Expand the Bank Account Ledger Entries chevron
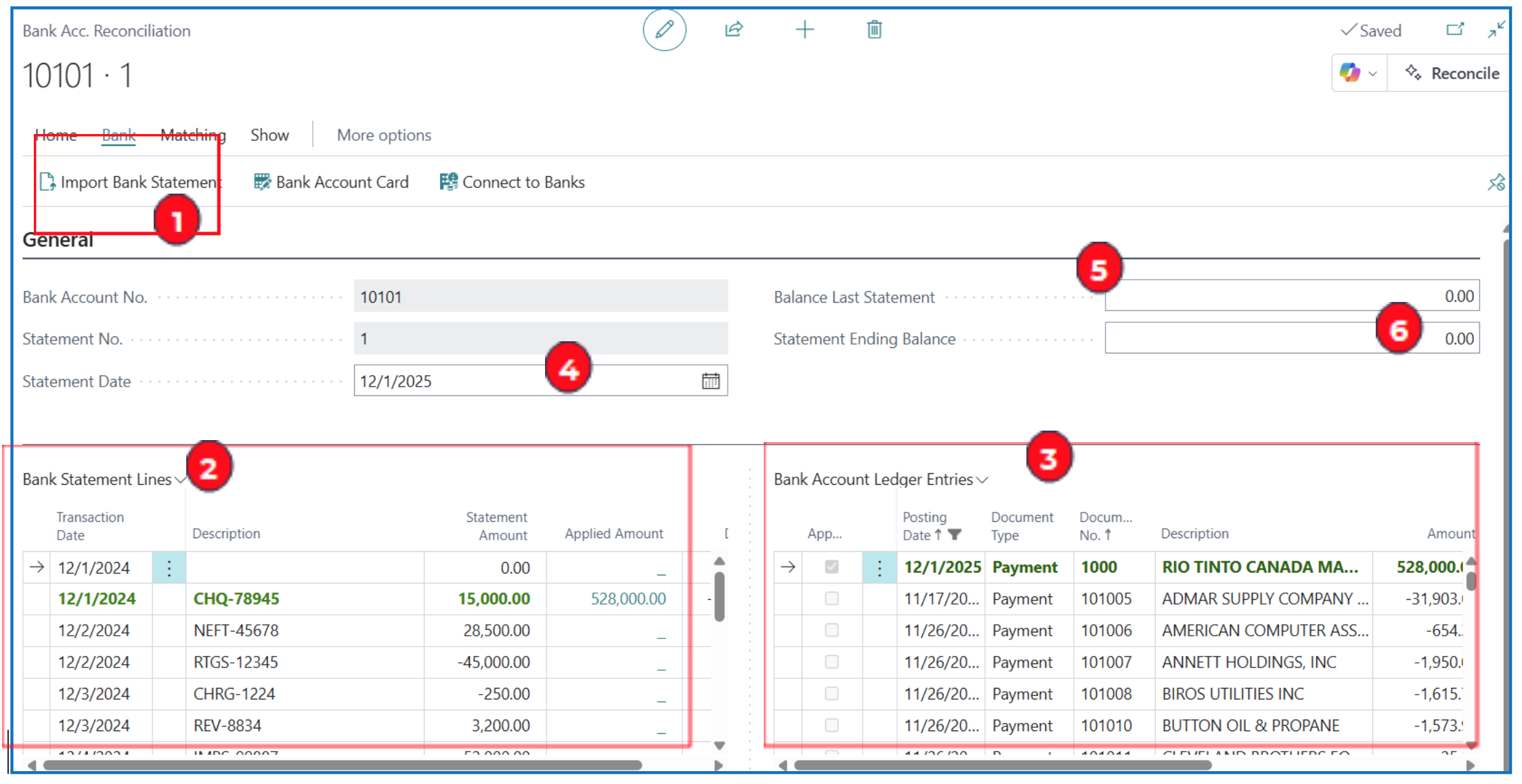This screenshot has width=1522, height=784. pyautogui.click(x=982, y=480)
